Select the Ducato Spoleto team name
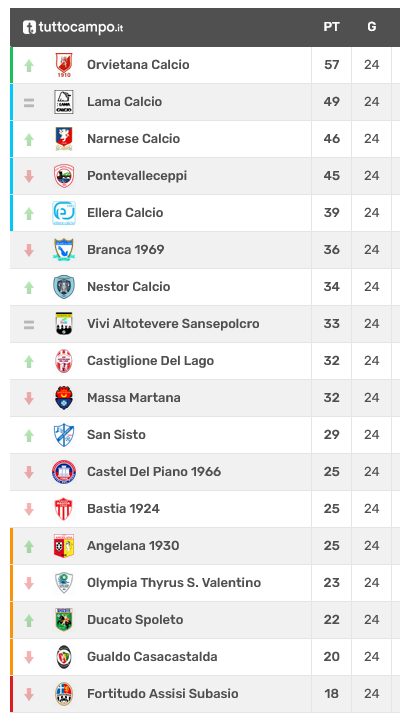This screenshot has width=400, height=723. pyautogui.click(x=135, y=619)
